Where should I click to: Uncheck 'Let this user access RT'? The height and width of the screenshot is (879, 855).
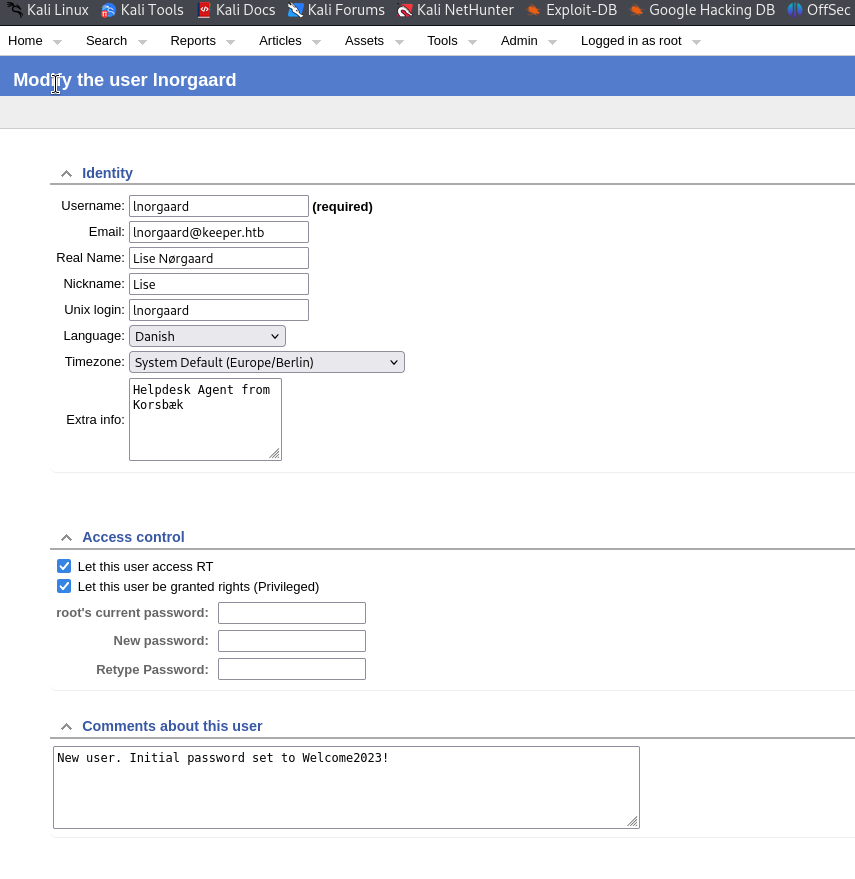65,566
